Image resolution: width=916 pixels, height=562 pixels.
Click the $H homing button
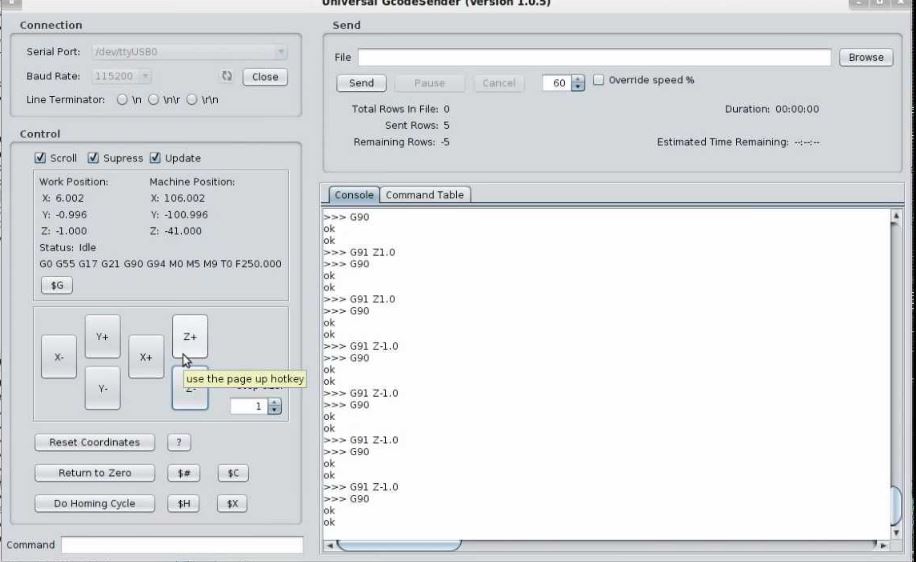click(183, 503)
